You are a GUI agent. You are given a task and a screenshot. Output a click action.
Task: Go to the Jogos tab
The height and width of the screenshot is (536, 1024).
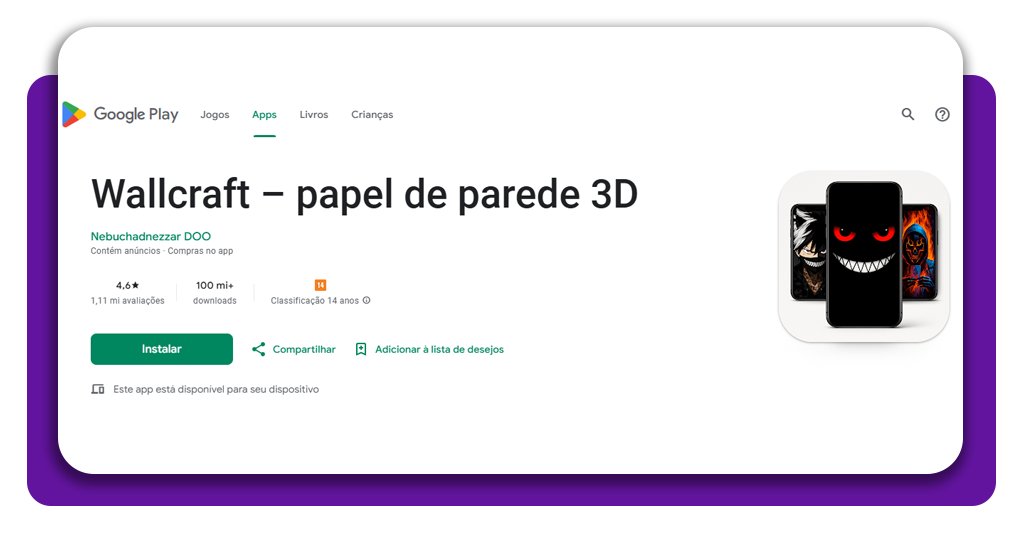coord(215,114)
